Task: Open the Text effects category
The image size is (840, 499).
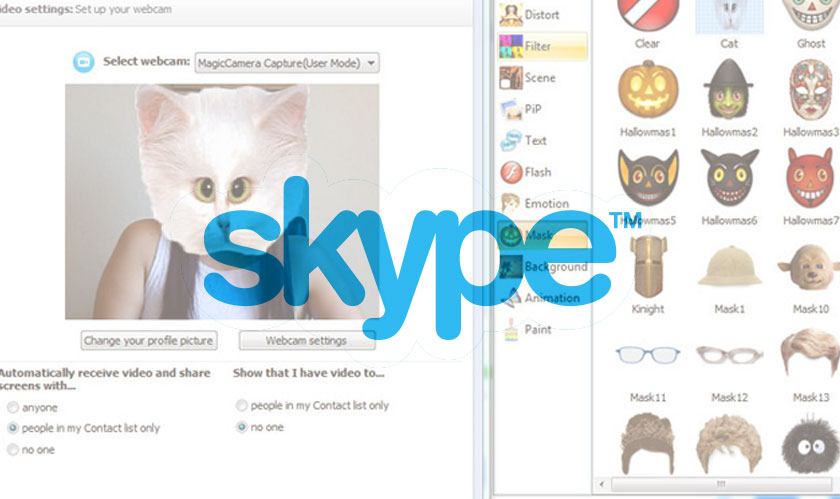Action: [542, 140]
